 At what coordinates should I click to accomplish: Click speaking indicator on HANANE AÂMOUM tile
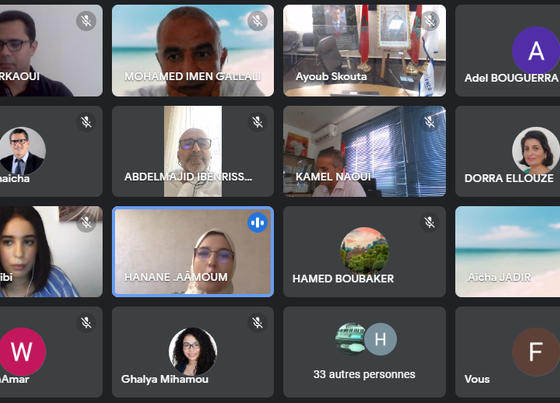[257, 223]
